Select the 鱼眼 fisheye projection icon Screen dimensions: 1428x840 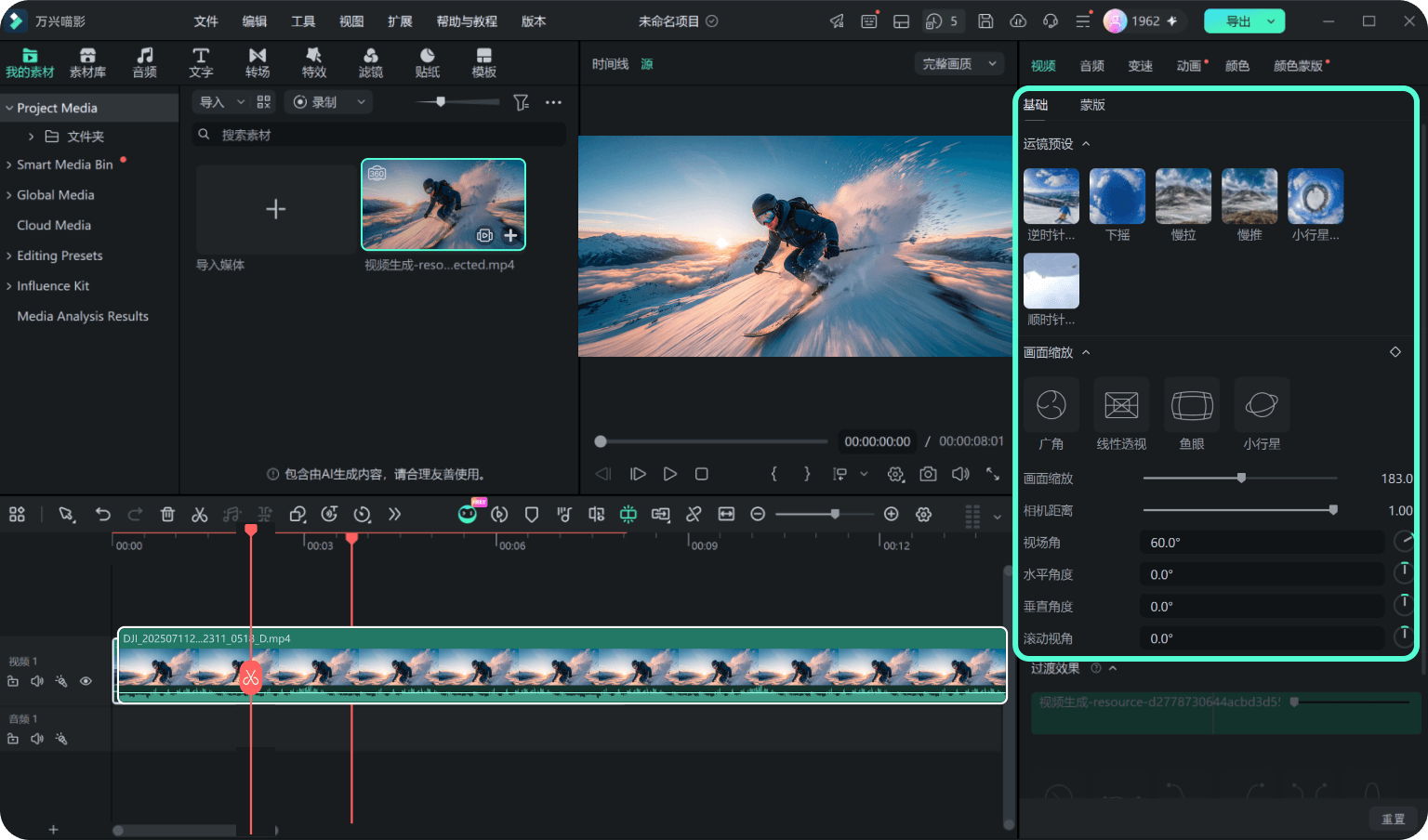(1192, 405)
